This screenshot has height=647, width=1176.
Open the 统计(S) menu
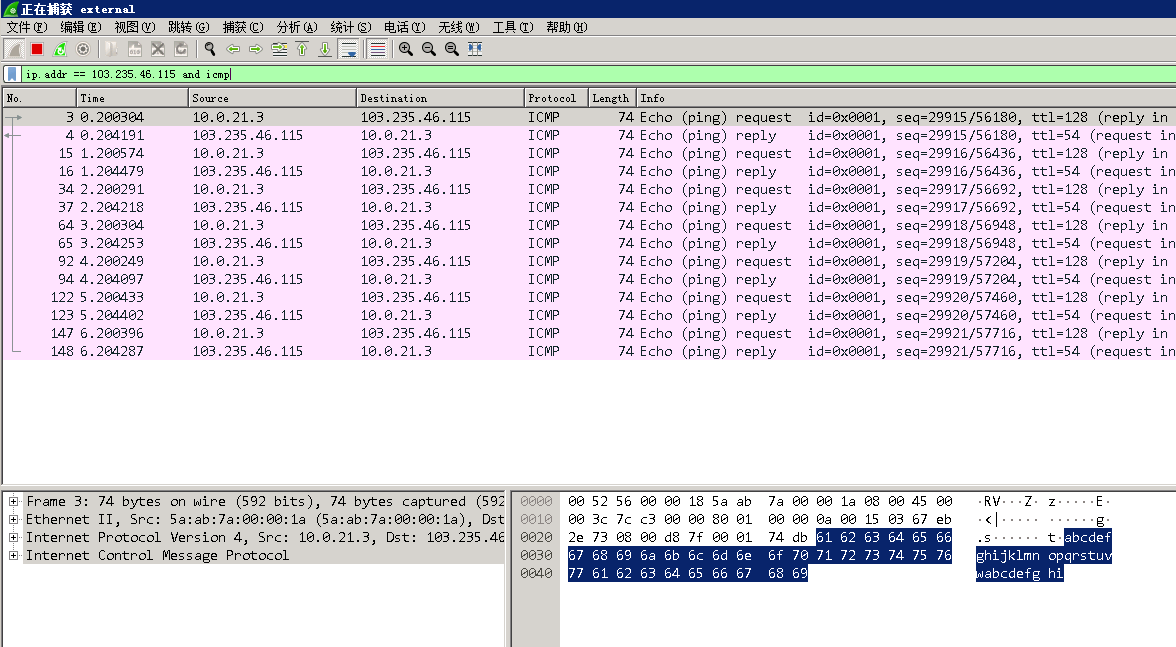point(349,27)
